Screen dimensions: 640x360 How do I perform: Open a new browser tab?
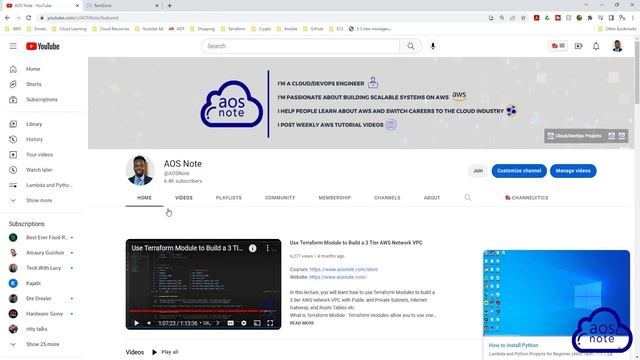point(169,5)
